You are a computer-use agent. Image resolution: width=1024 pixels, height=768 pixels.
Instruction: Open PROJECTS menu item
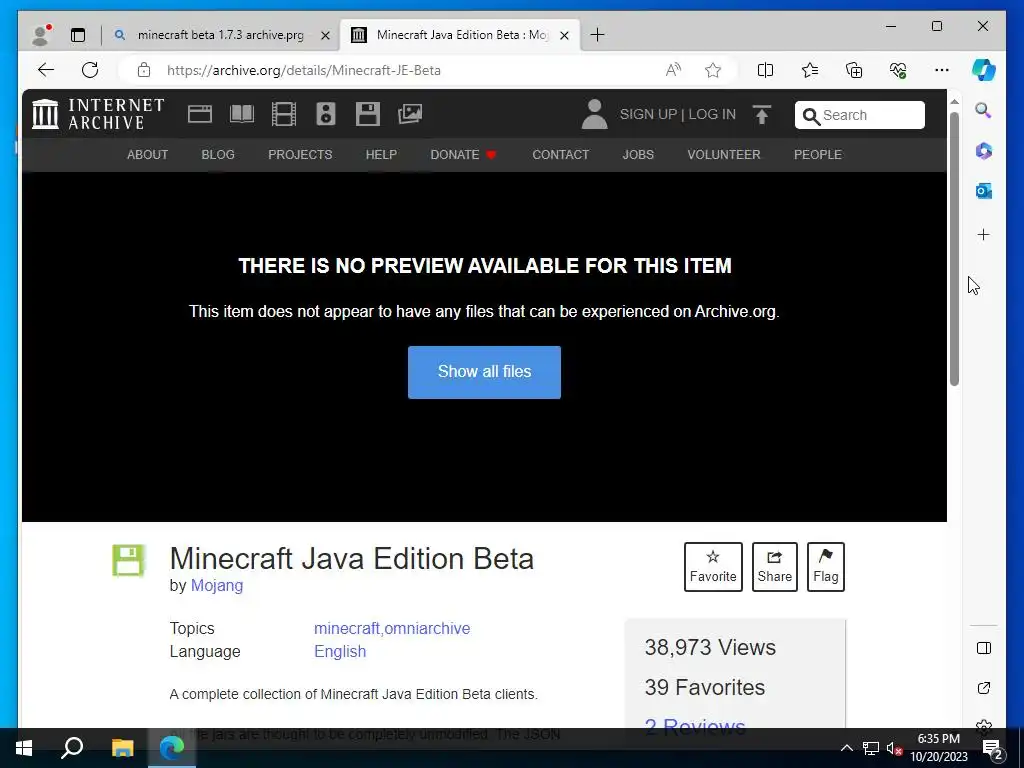tap(300, 155)
